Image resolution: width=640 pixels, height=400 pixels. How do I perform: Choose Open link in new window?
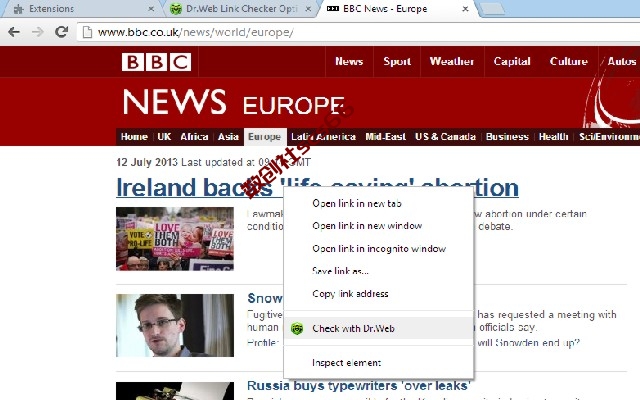(378, 226)
